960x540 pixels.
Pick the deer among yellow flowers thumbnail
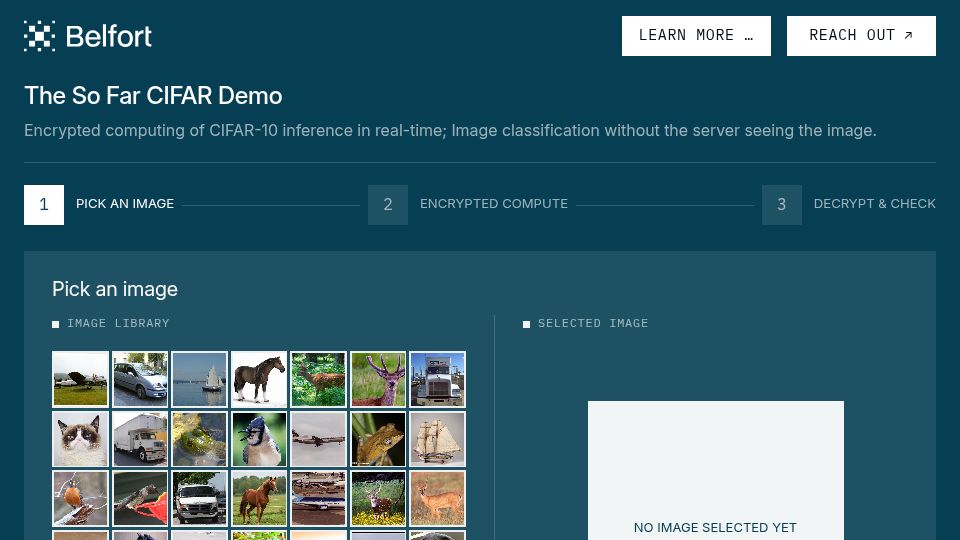click(x=378, y=498)
